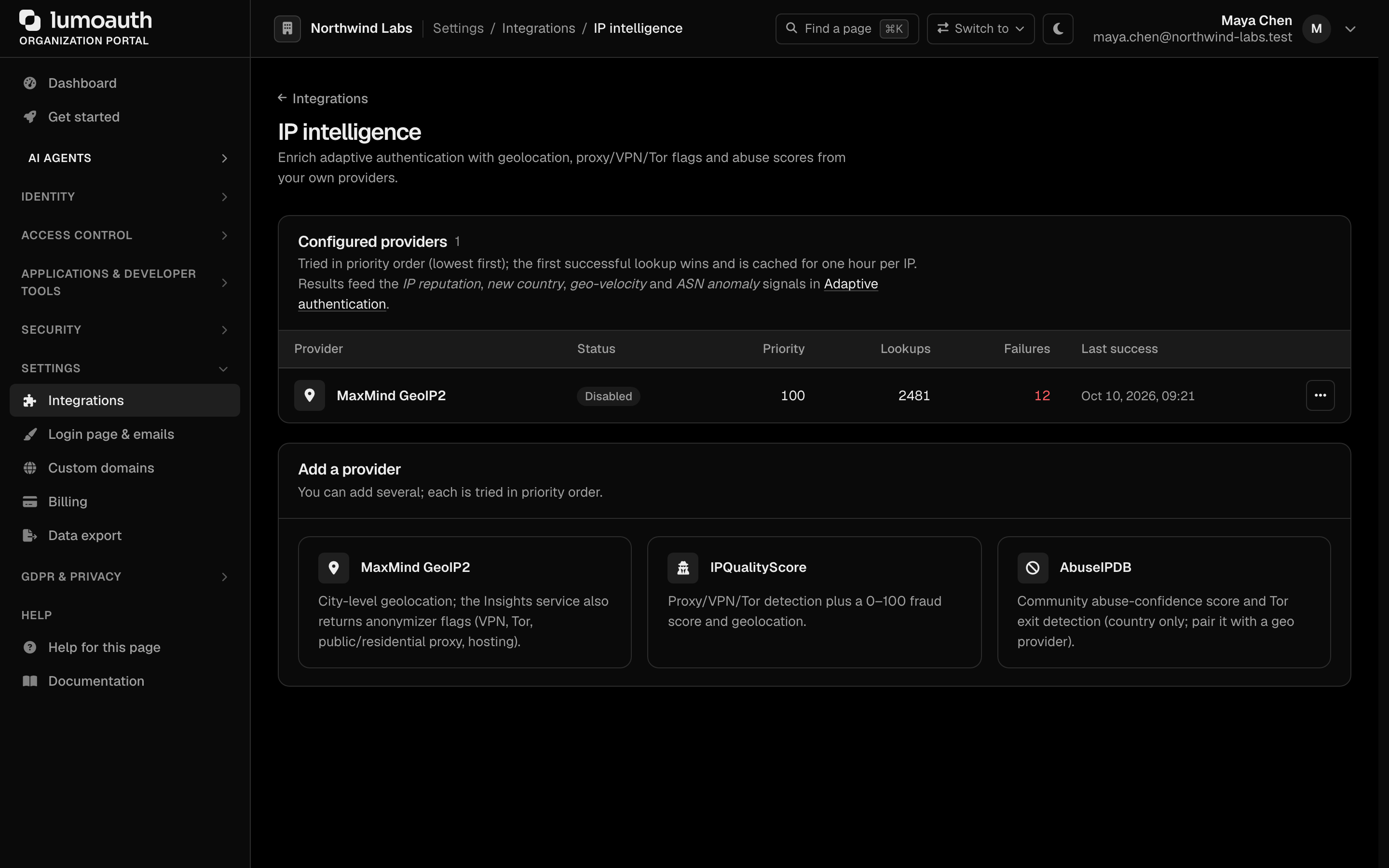The image size is (1389, 868).
Task: Click the search magnifier icon
Action: coord(791,28)
